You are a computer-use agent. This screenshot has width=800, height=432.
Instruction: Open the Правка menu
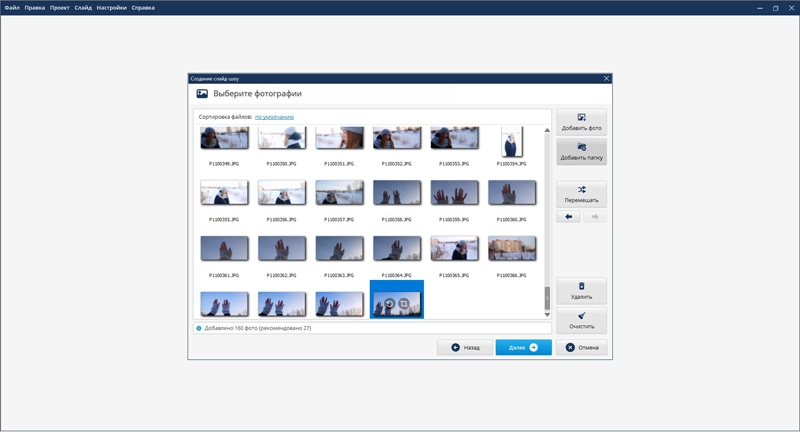(x=35, y=8)
